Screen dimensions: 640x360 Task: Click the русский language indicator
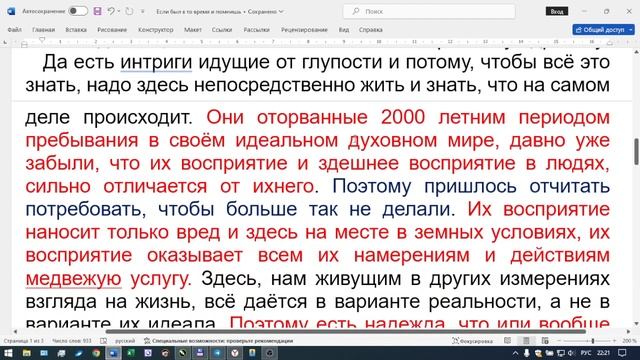[x=125, y=341]
